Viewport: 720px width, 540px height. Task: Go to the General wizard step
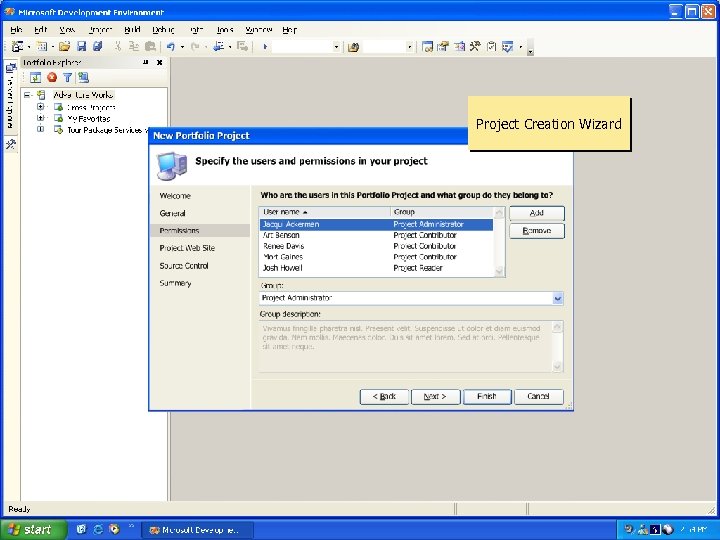coord(173,214)
